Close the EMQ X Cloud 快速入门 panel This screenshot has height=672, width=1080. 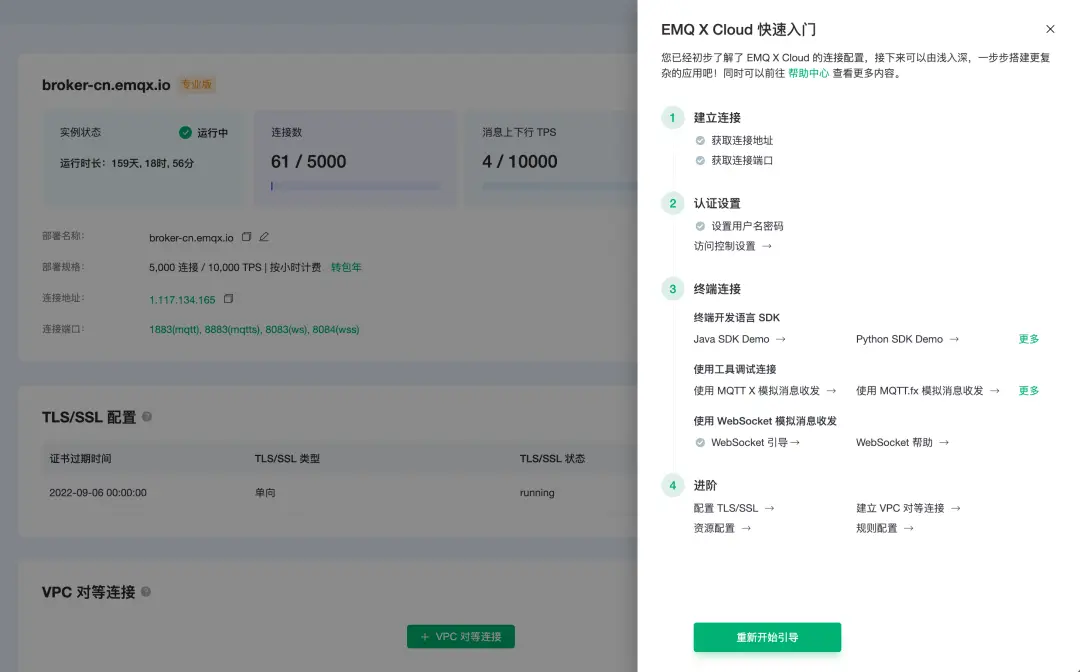click(1050, 29)
